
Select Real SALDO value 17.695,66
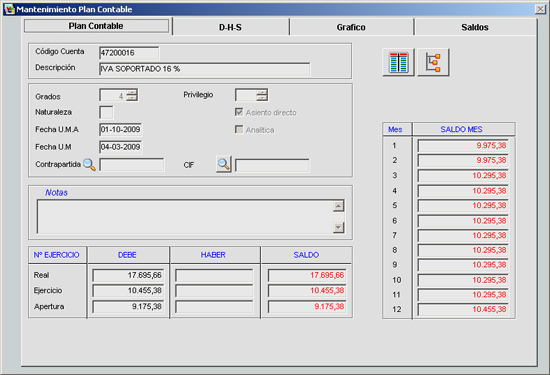(x=307, y=275)
